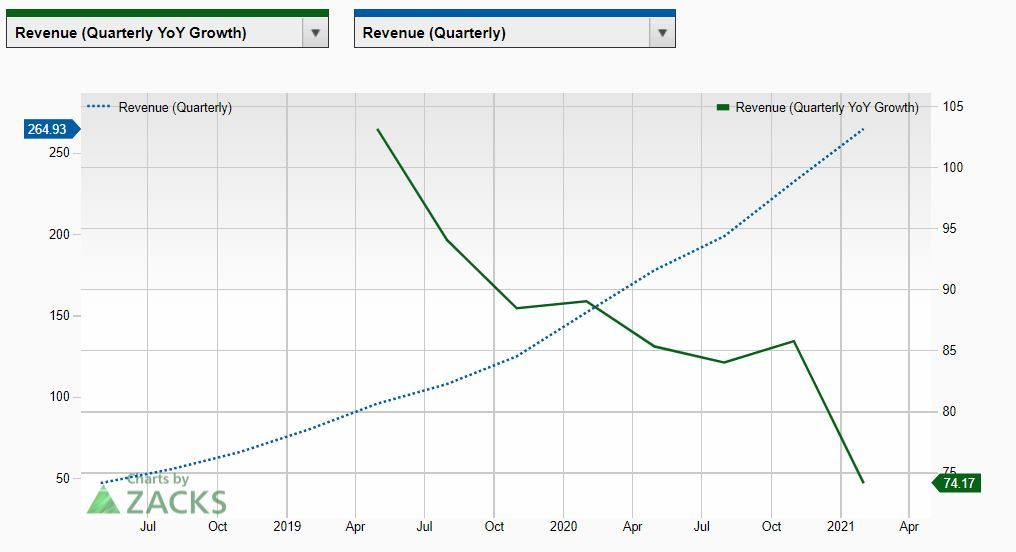Click the green 74.17 value tag
This screenshot has width=1016, height=552.
coord(956,483)
